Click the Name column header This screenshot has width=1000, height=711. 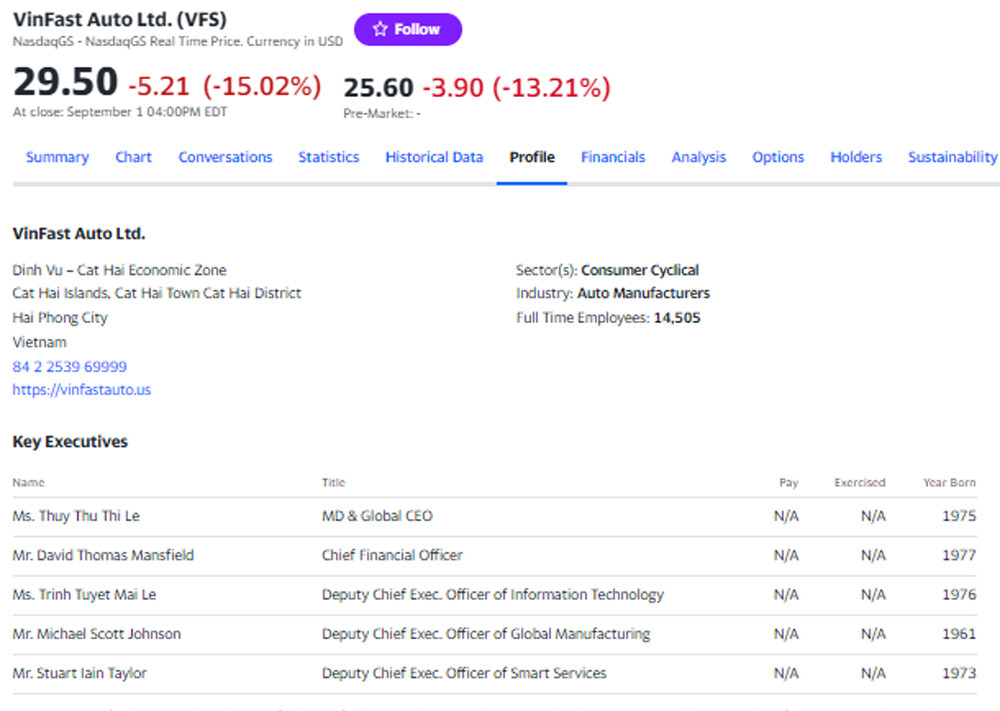29,483
